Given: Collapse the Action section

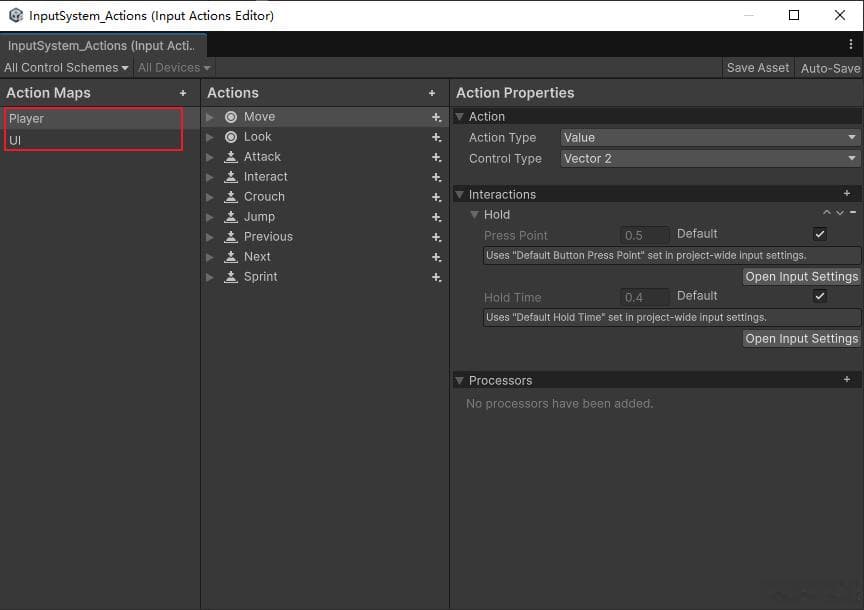Looking at the screenshot, I should [x=460, y=117].
